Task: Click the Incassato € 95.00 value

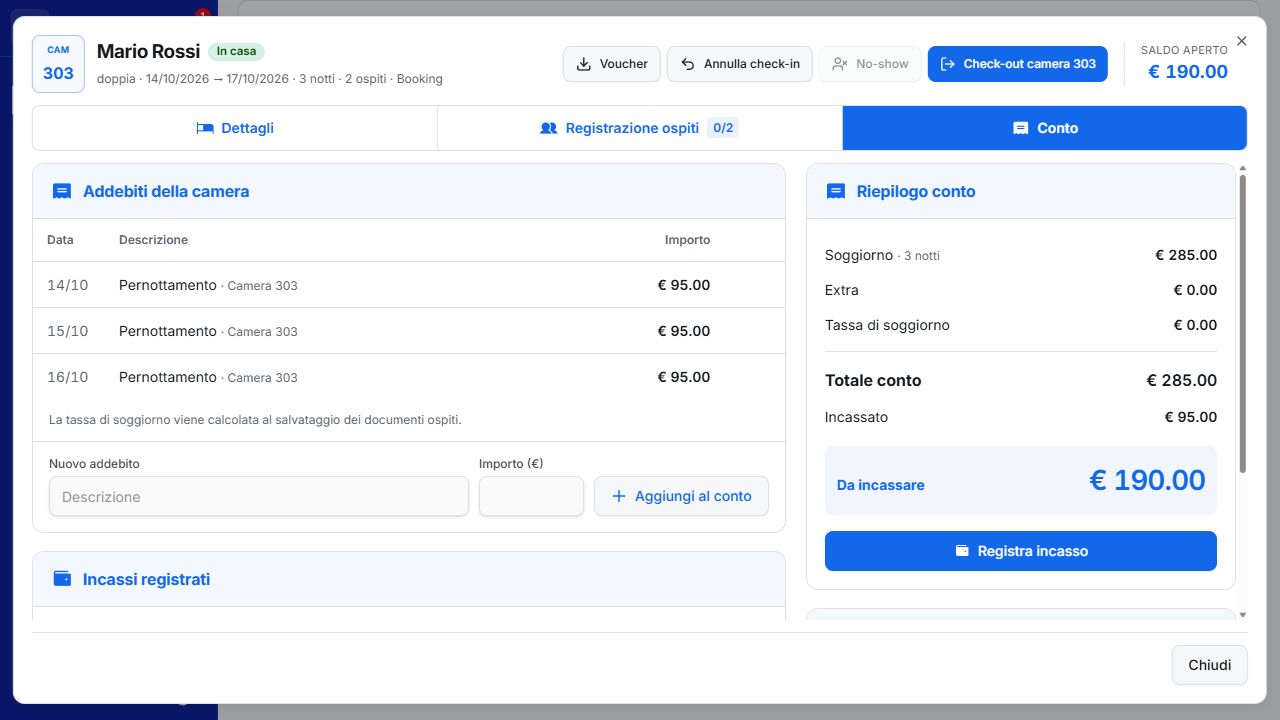Action: click(1191, 417)
